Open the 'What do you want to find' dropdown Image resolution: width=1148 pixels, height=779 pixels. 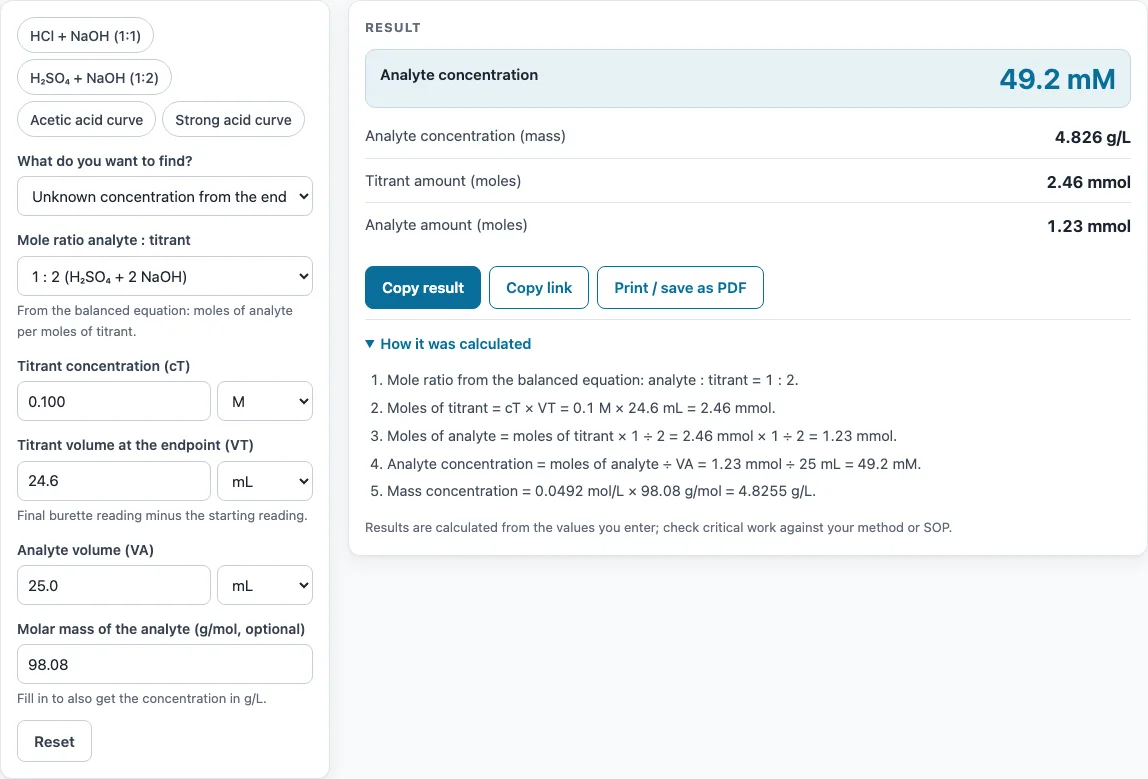165,196
